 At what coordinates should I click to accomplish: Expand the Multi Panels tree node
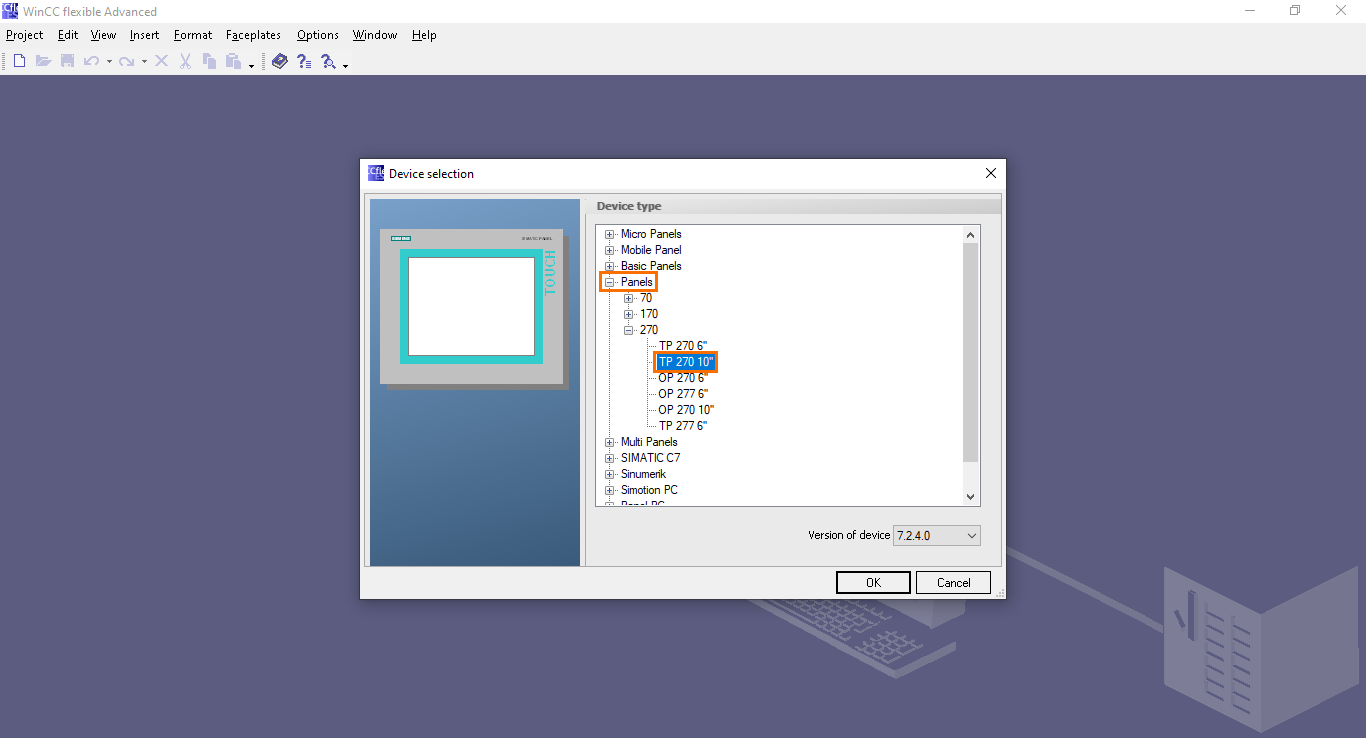coord(610,442)
